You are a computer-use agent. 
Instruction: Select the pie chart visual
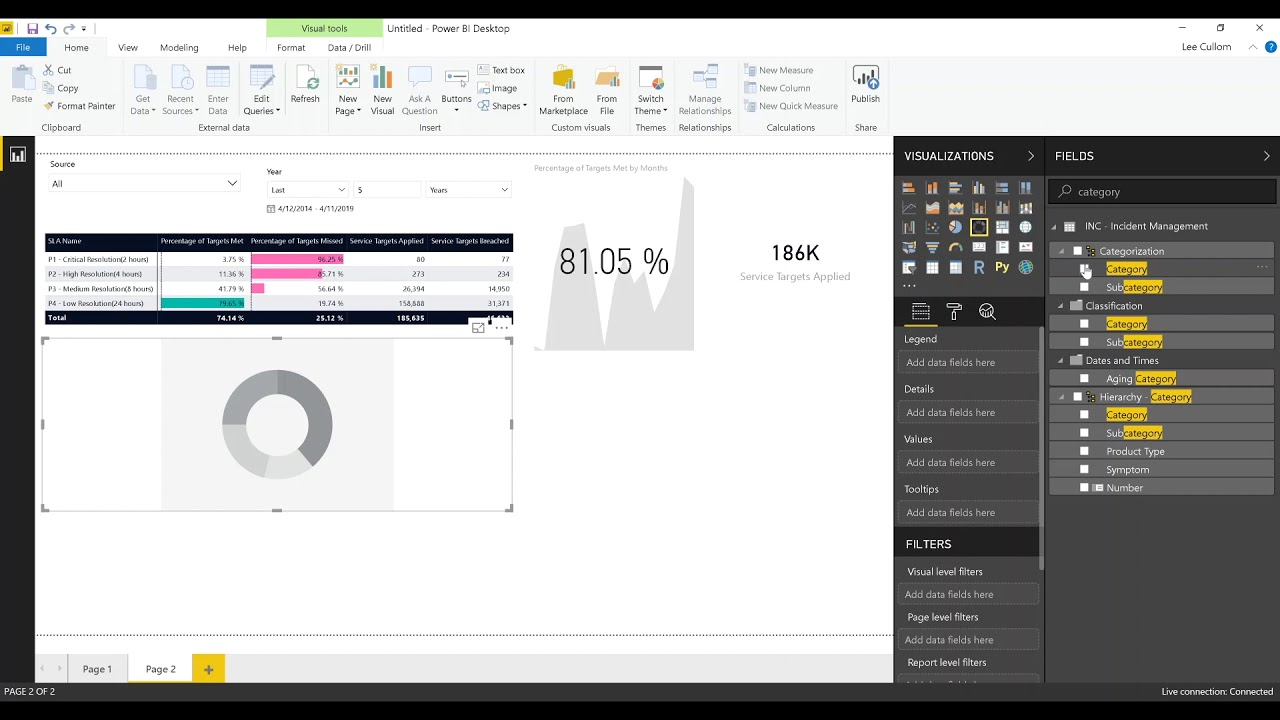pyautogui.click(x=955, y=228)
